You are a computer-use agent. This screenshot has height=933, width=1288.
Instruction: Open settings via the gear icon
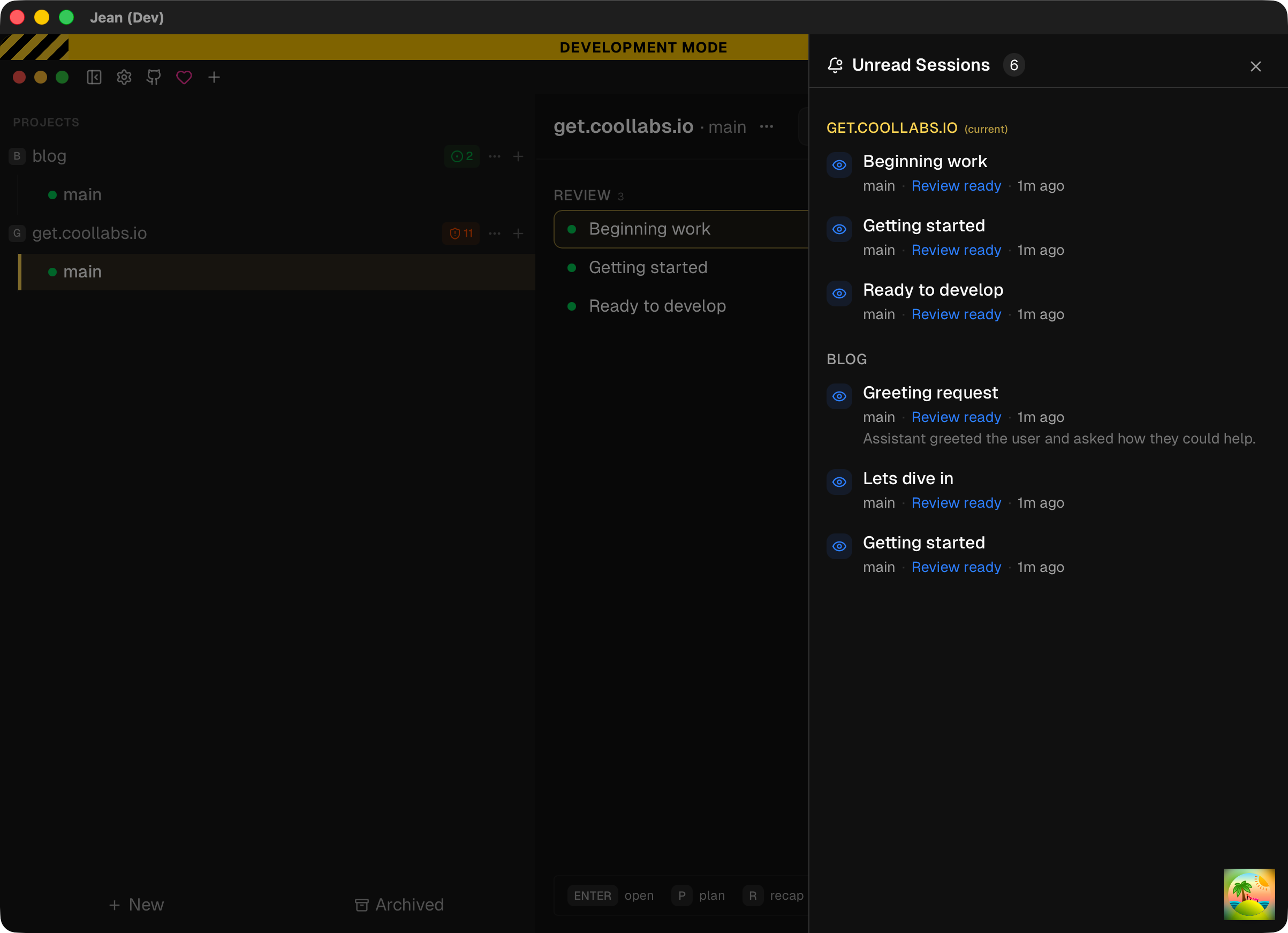point(124,77)
